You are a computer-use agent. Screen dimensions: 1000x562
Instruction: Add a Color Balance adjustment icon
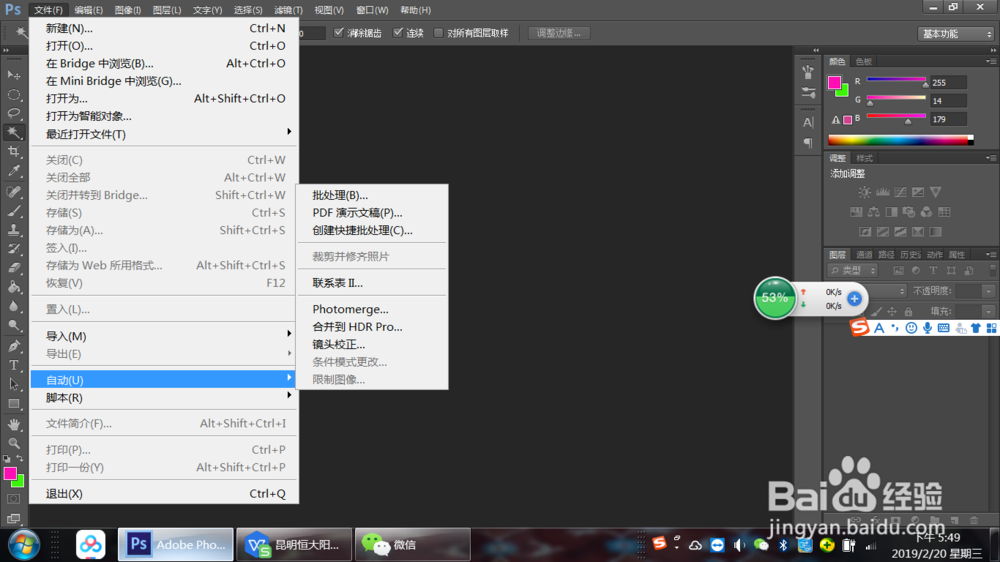click(874, 212)
